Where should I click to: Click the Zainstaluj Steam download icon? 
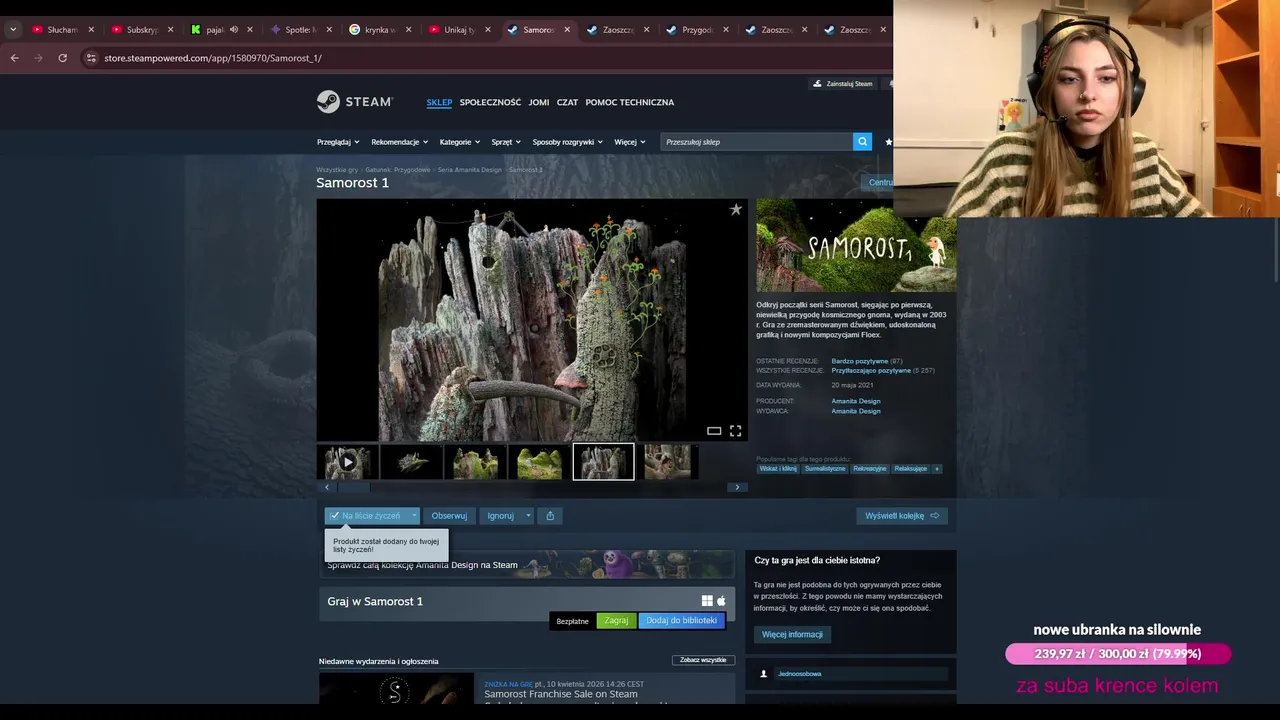(x=818, y=84)
